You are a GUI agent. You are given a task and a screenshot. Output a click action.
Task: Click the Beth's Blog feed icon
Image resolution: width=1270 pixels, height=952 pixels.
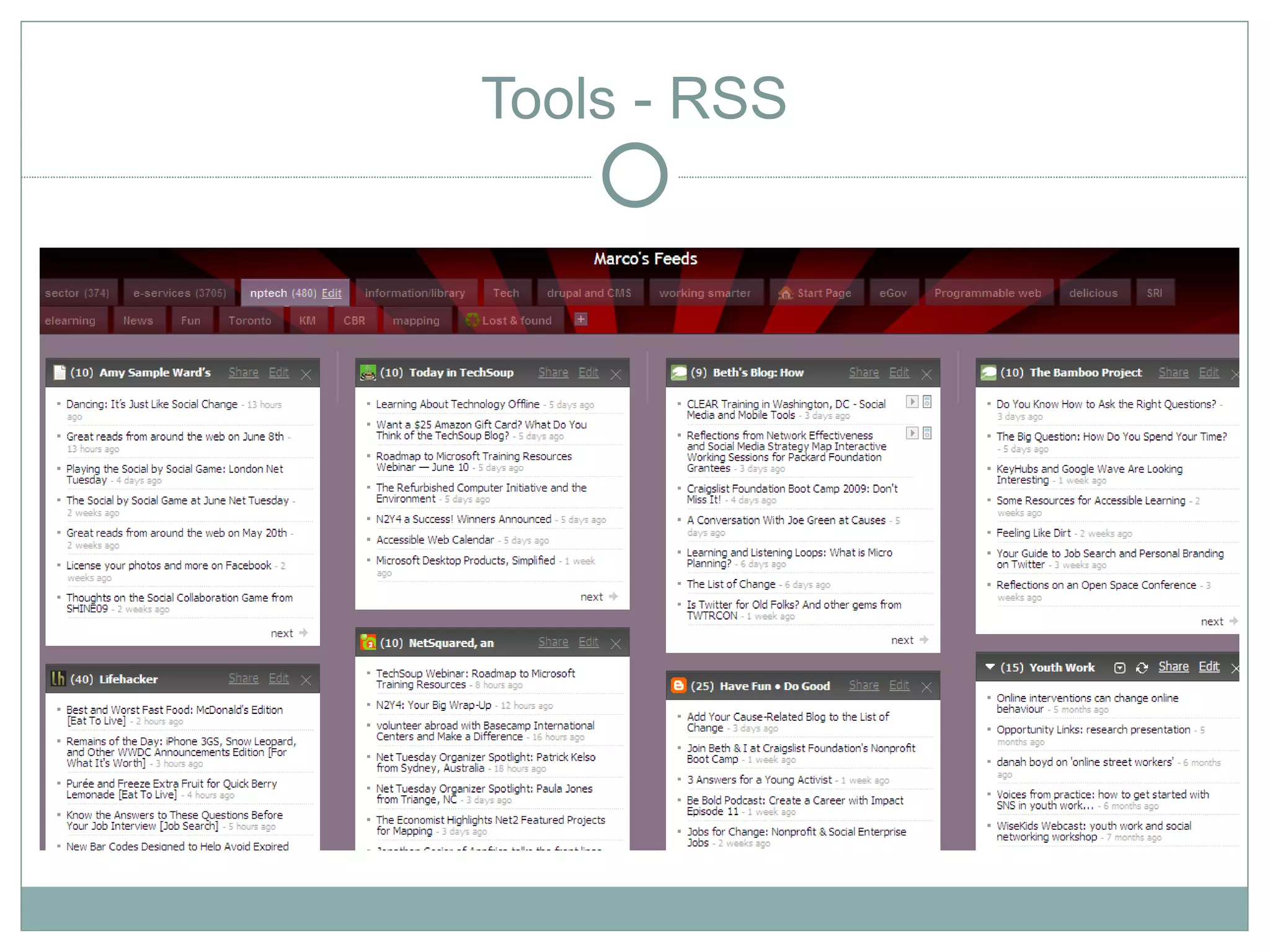tap(679, 372)
